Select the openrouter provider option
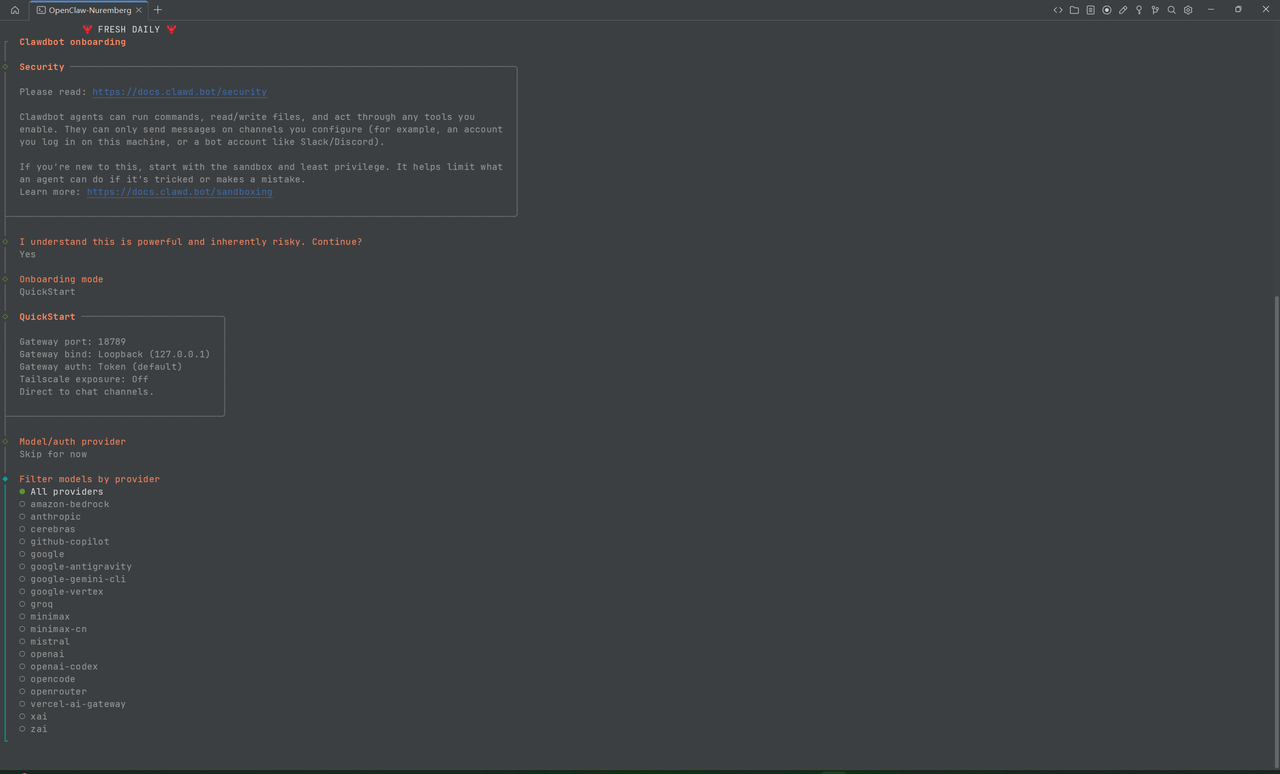 53,692
